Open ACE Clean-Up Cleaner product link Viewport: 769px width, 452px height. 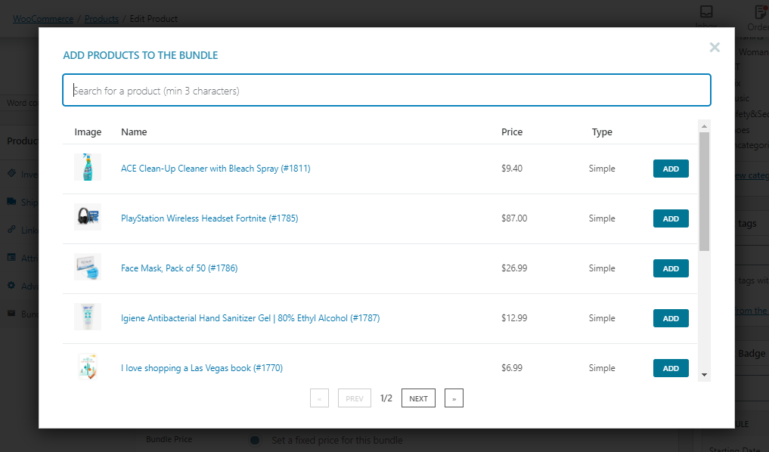pyautogui.click(x=215, y=169)
